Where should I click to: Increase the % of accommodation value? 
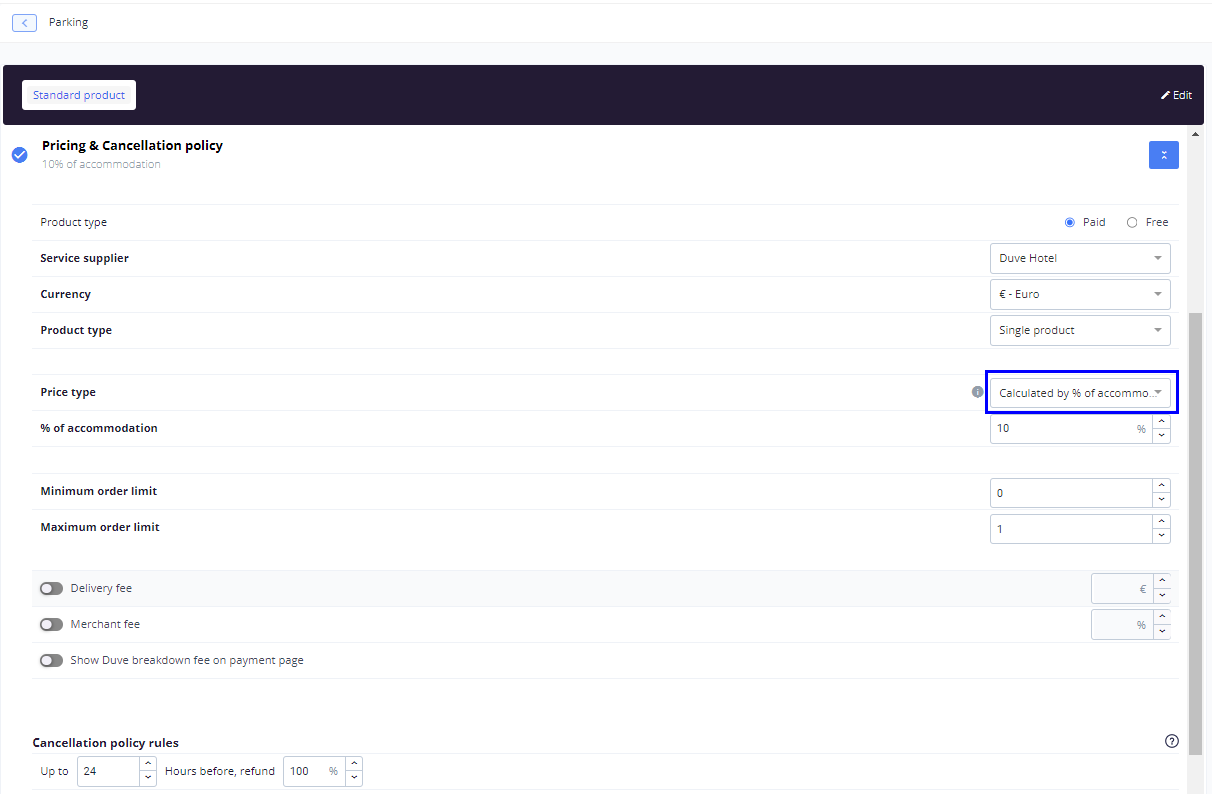tap(1161, 422)
